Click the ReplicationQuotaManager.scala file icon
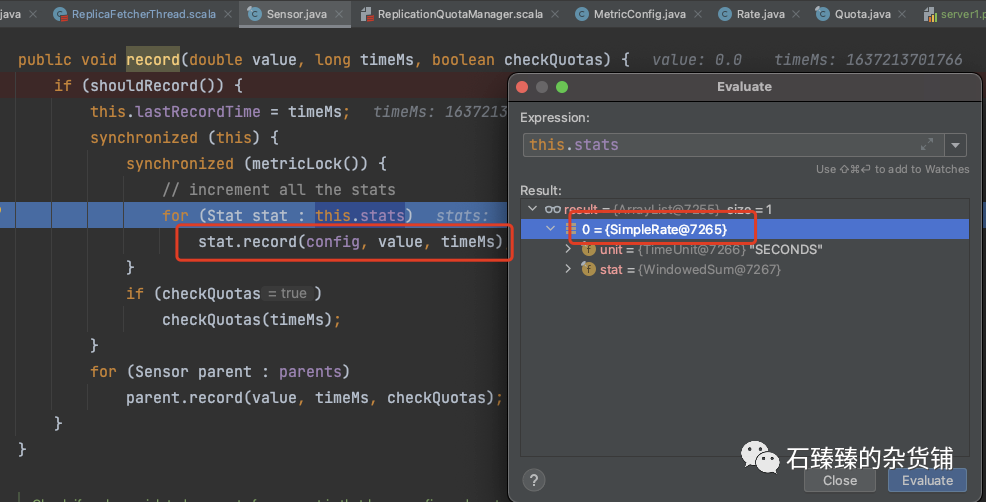Screen dimensions: 986x502 367,14
